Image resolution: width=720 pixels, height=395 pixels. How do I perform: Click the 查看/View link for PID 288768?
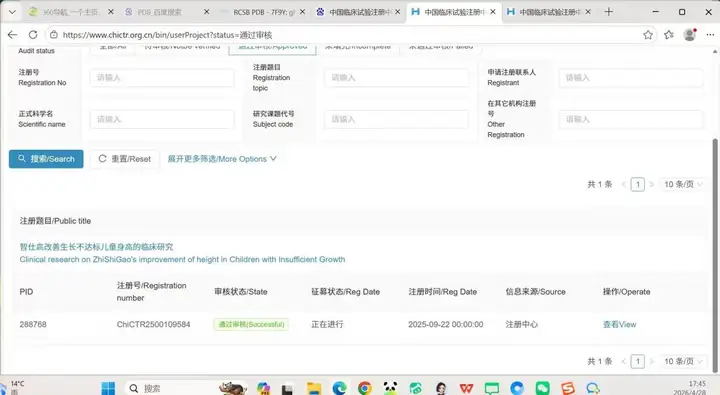tap(619, 324)
